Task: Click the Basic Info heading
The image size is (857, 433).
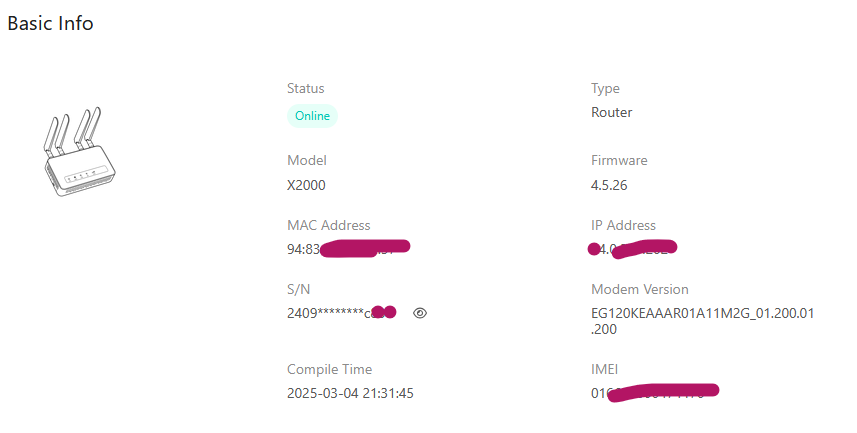Action: click(x=50, y=24)
